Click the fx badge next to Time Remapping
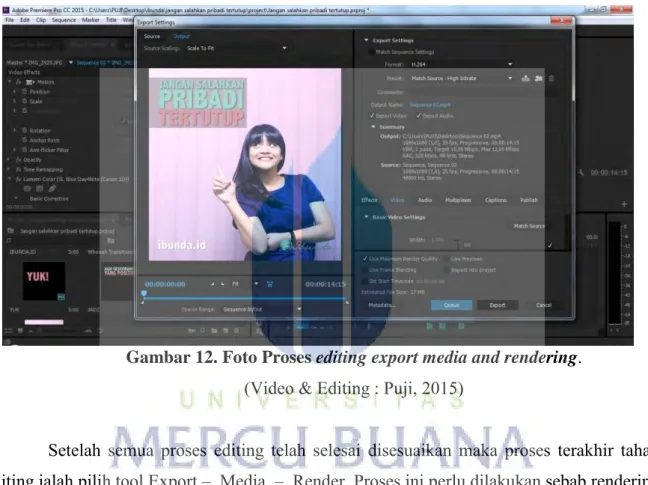The height and width of the screenshot is (485, 648). point(19,169)
